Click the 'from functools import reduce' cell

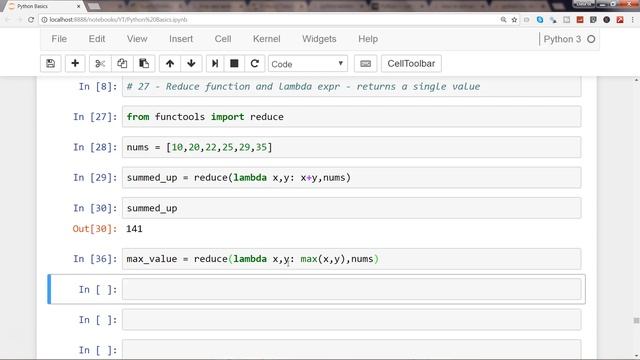click(x=351, y=117)
